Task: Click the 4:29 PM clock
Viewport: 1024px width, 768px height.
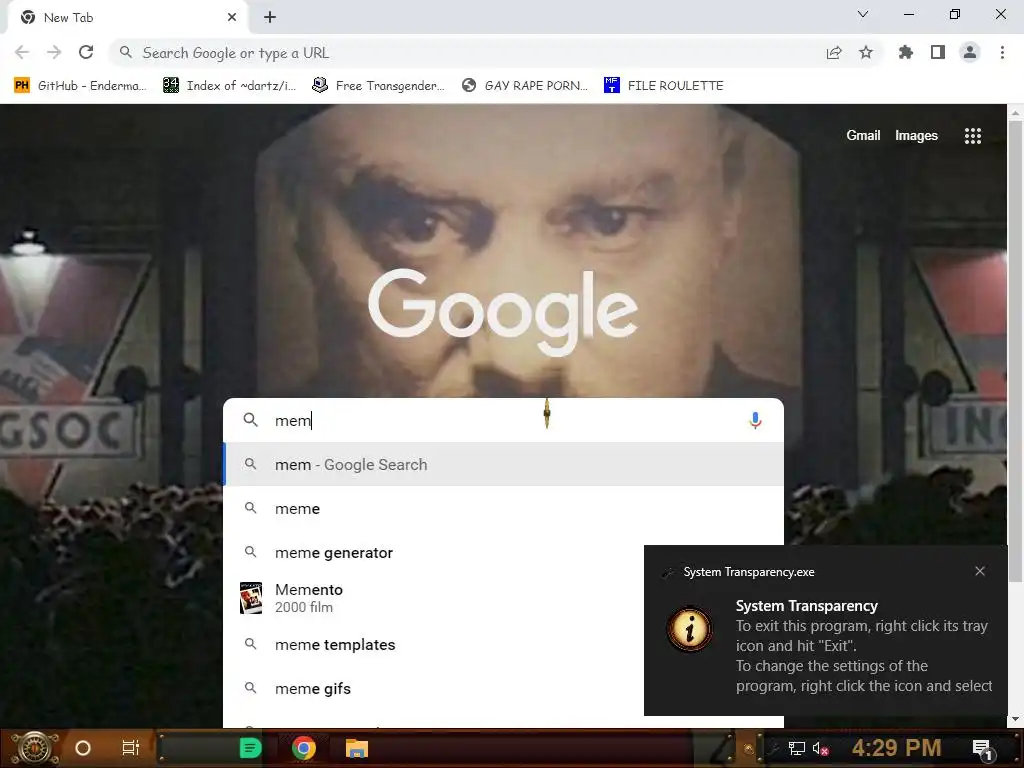Action: point(897,748)
